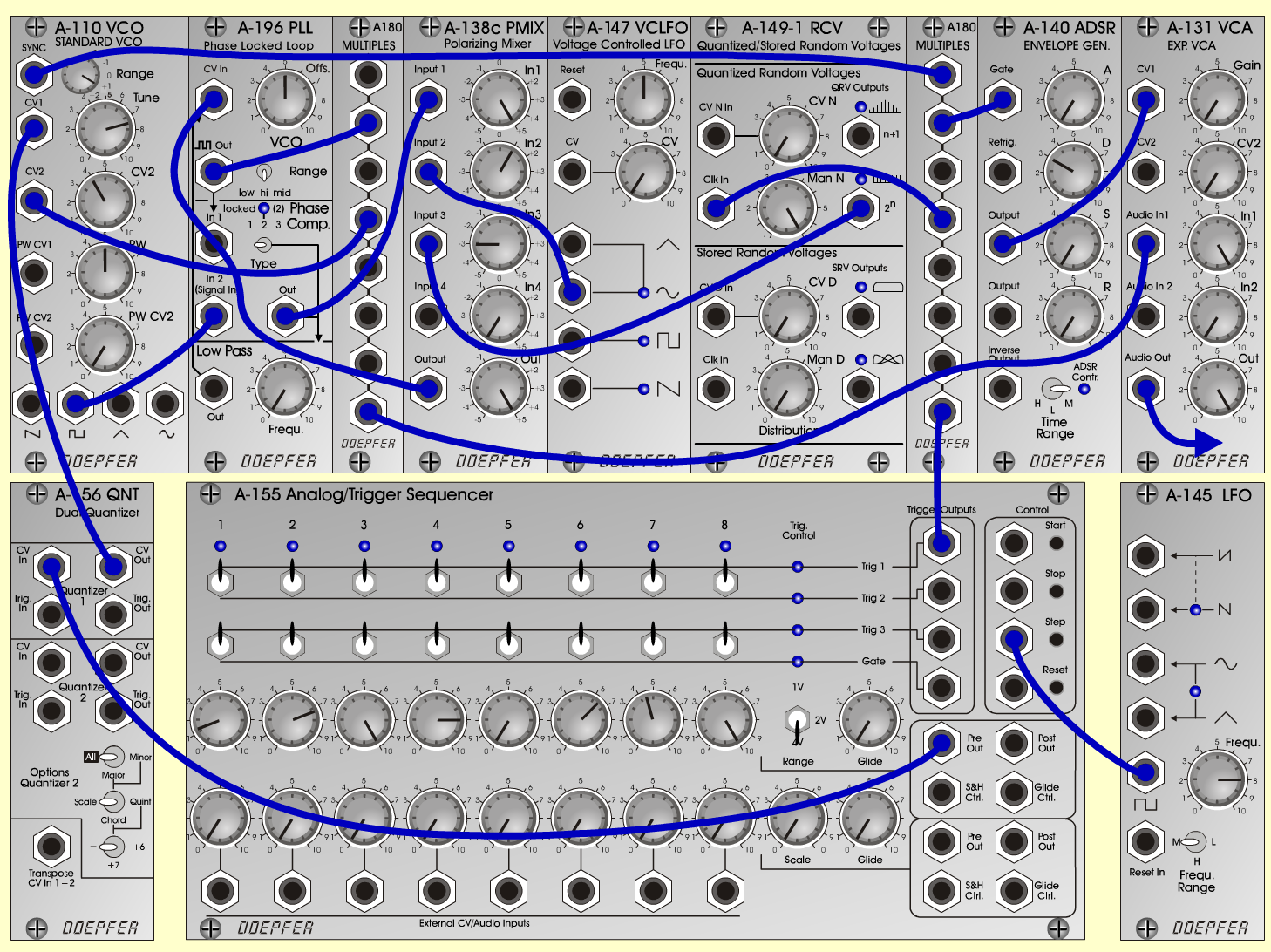The width and height of the screenshot is (1271, 952).
Task: Click the A-131 VCA Gain knob
Action: coord(1216,99)
